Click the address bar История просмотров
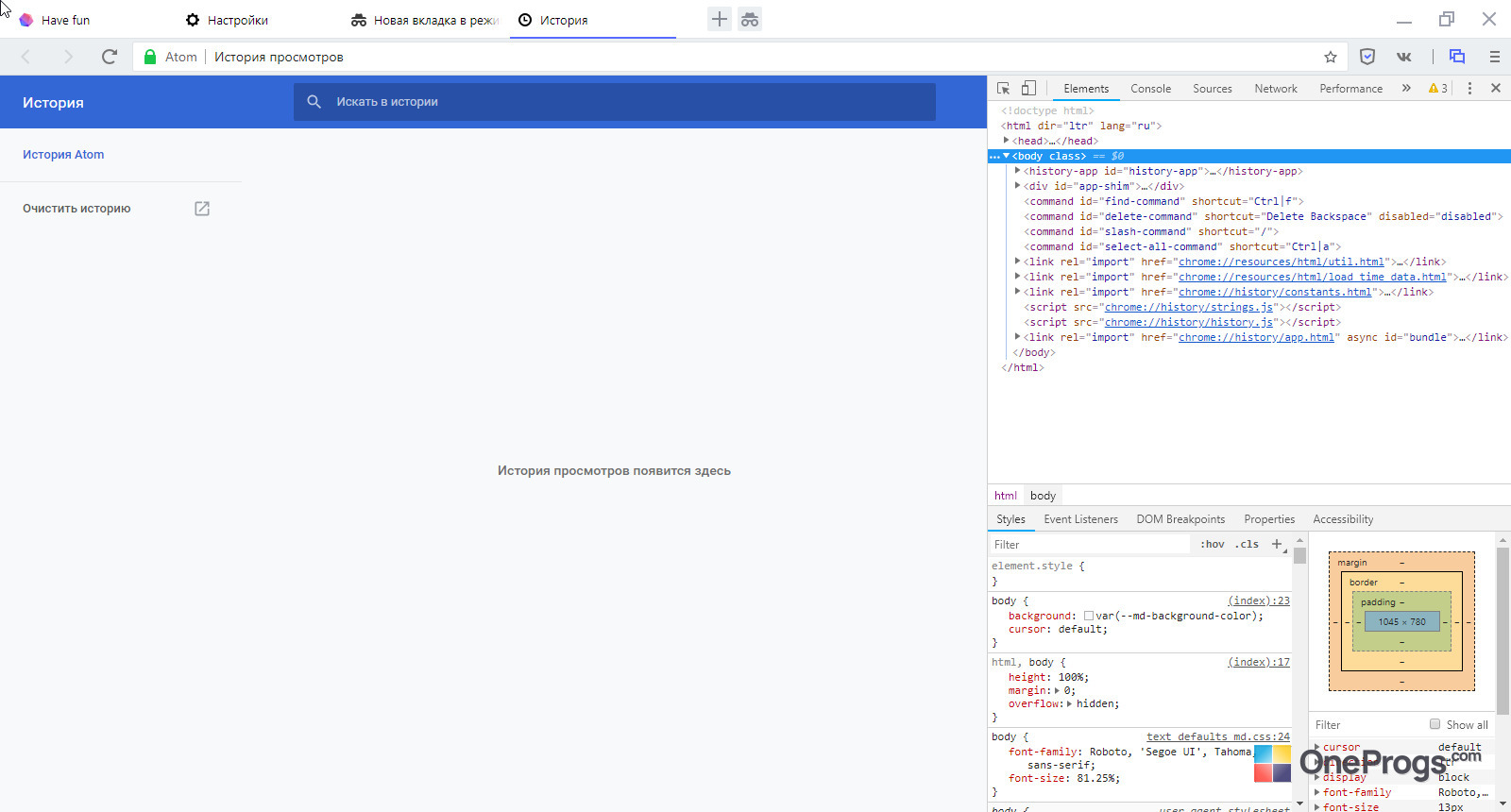 pyautogui.click(x=279, y=57)
